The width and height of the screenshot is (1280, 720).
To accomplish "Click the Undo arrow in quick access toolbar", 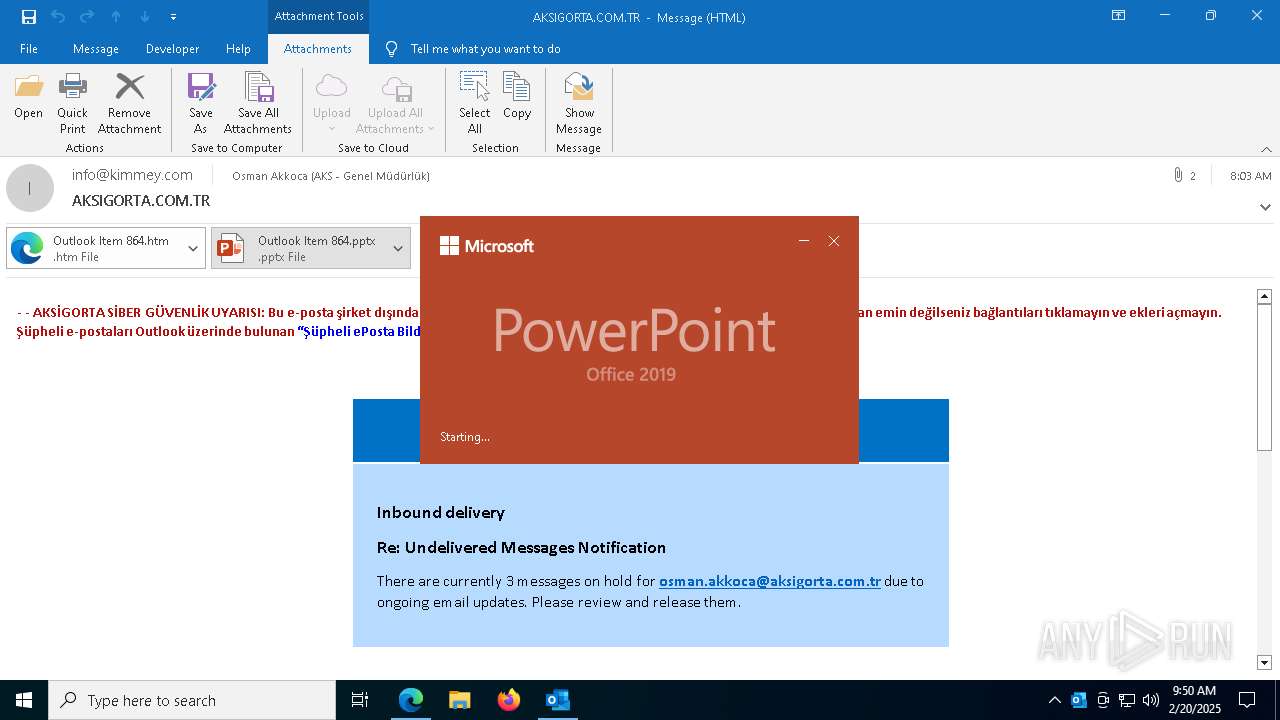I will coord(58,17).
